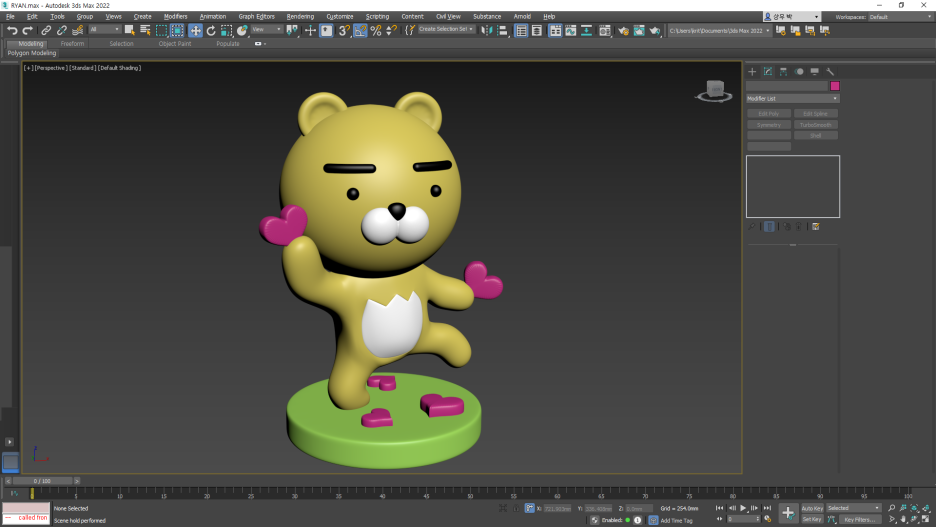Click the Unlink Selection icon
The height and width of the screenshot is (527, 936).
point(61,30)
